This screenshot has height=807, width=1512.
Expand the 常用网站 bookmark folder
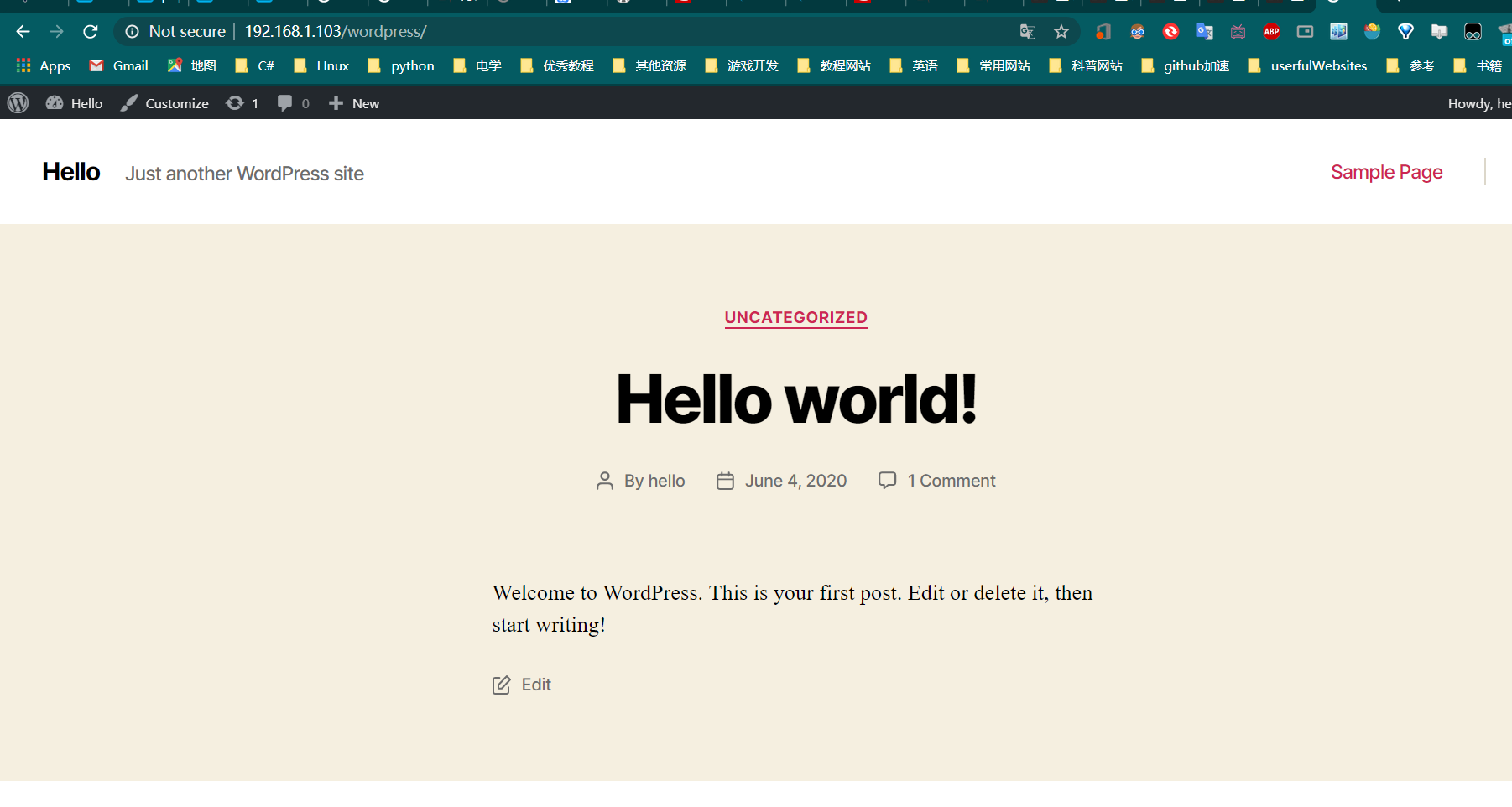coord(993,65)
